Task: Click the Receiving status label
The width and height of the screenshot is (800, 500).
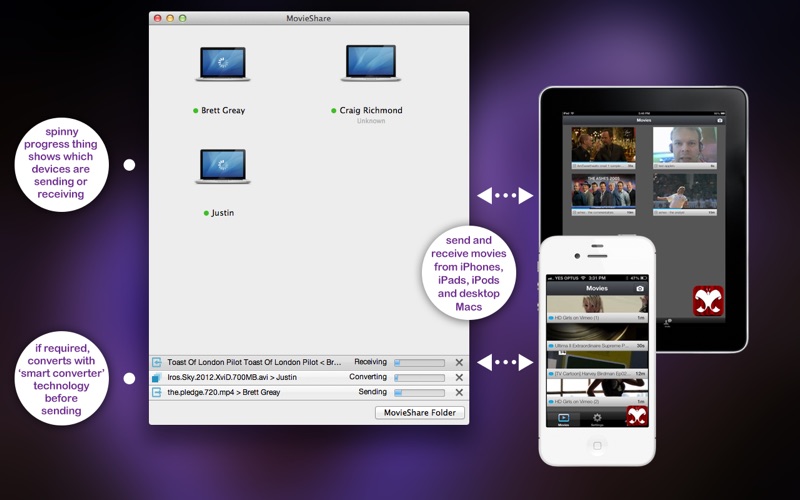Action: click(370, 362)
